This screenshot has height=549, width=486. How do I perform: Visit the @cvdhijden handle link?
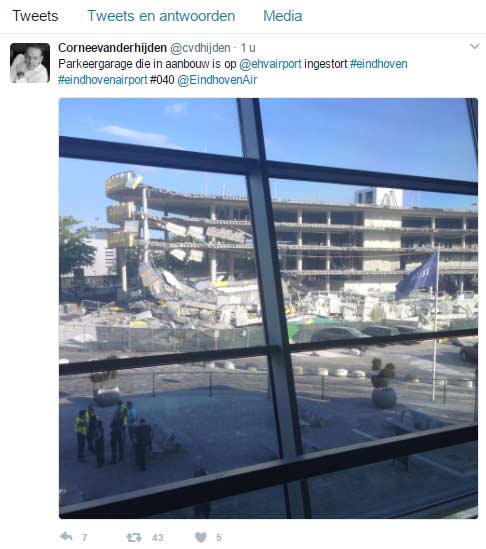point(200,48)
